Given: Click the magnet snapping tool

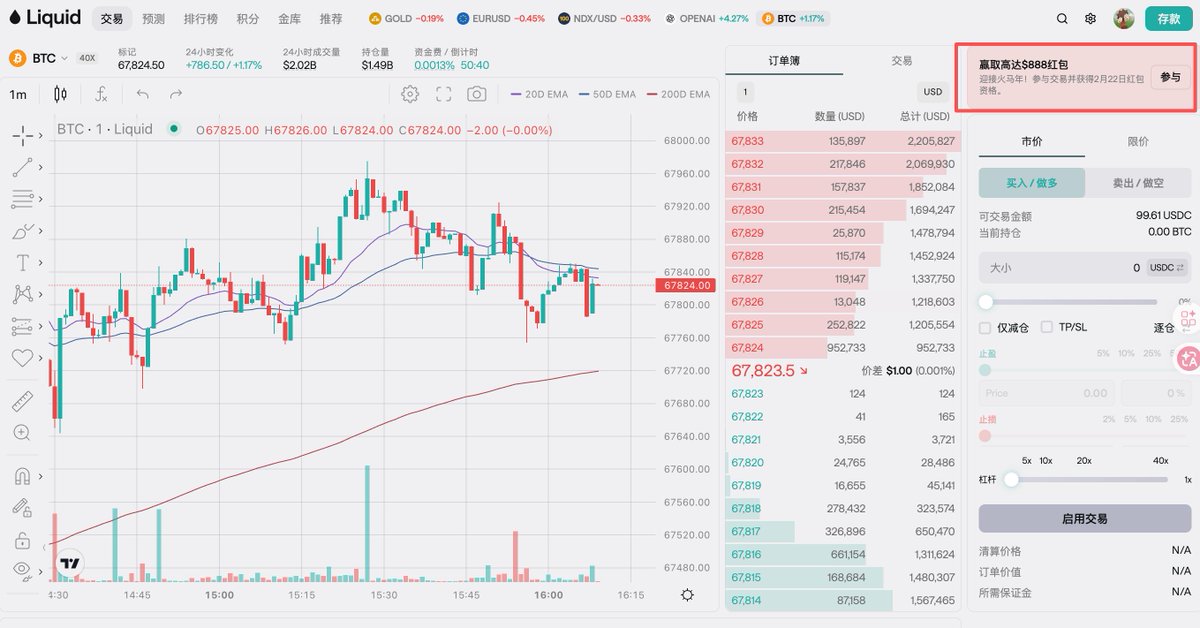Looking at the screenshot, I should (22, 476).
